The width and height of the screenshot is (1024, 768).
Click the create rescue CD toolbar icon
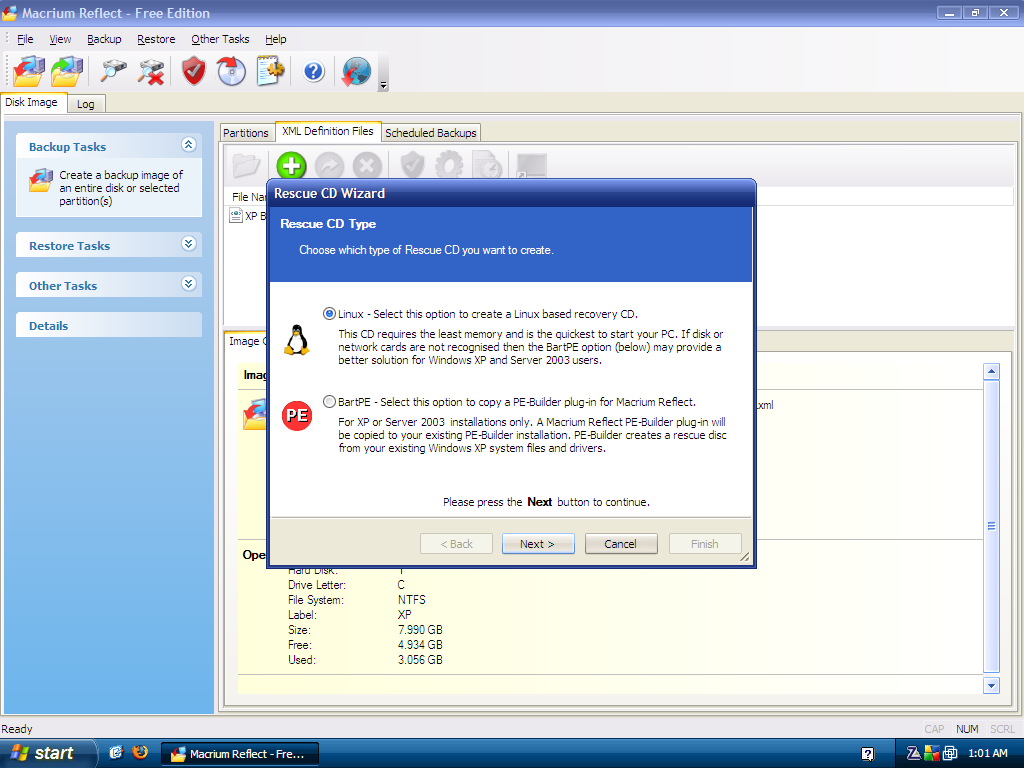231,71
